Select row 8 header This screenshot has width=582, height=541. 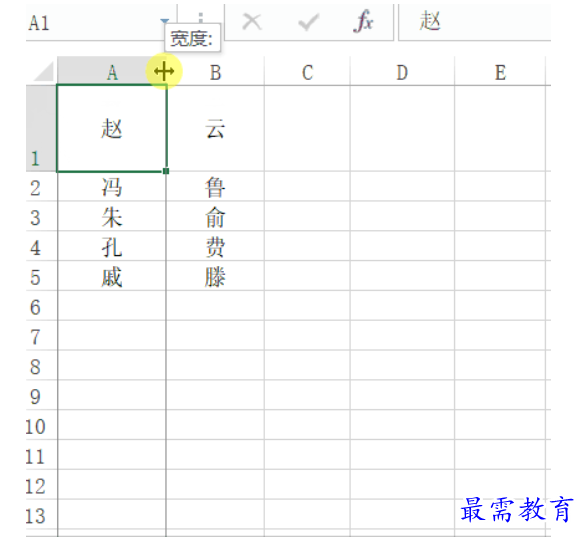41,365
